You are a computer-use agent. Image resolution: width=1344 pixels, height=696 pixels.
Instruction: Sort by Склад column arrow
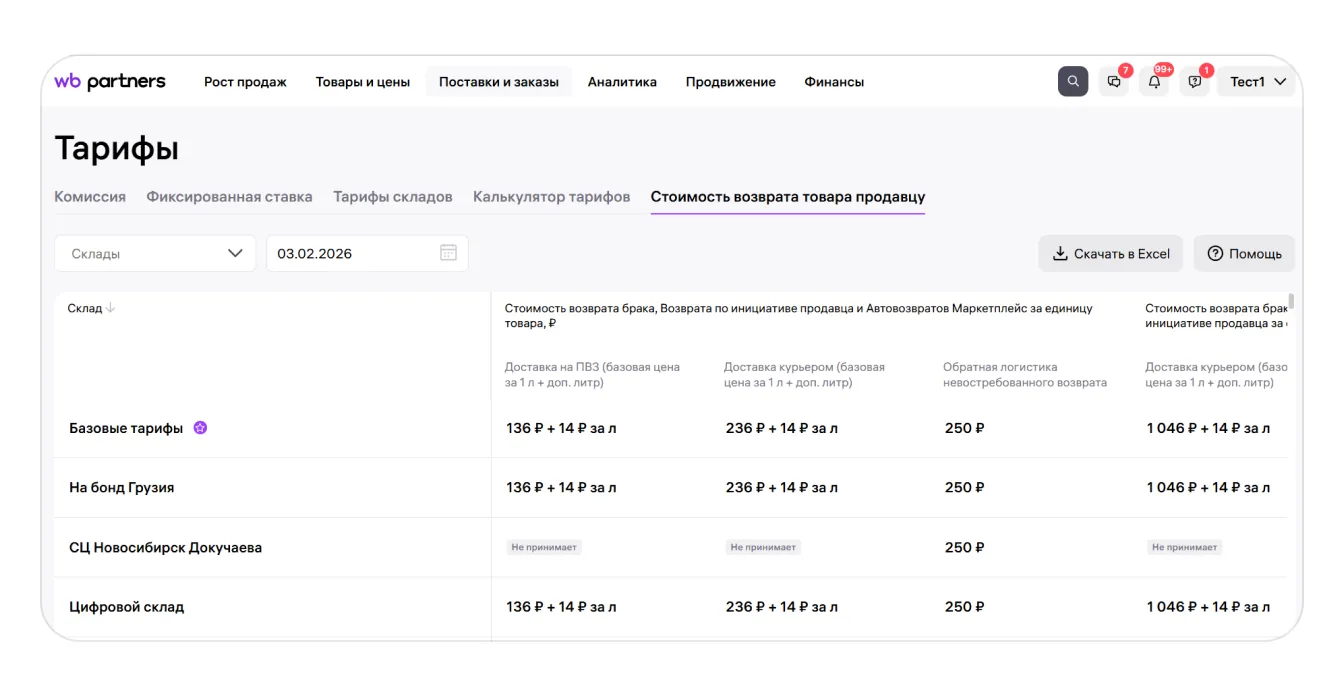pos(110,308)
